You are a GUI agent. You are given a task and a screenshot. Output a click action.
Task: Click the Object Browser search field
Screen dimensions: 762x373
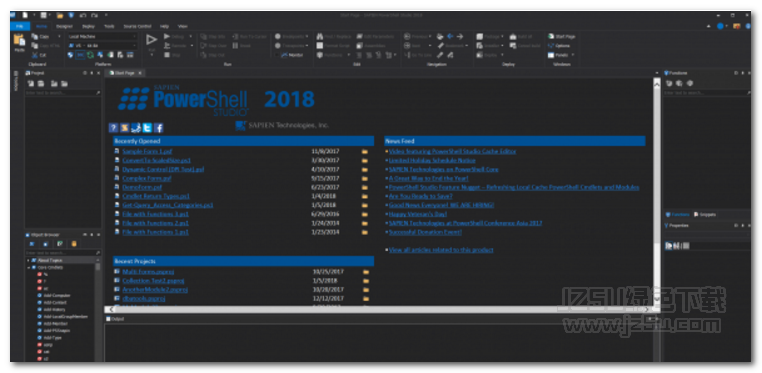tap(63, 253)
